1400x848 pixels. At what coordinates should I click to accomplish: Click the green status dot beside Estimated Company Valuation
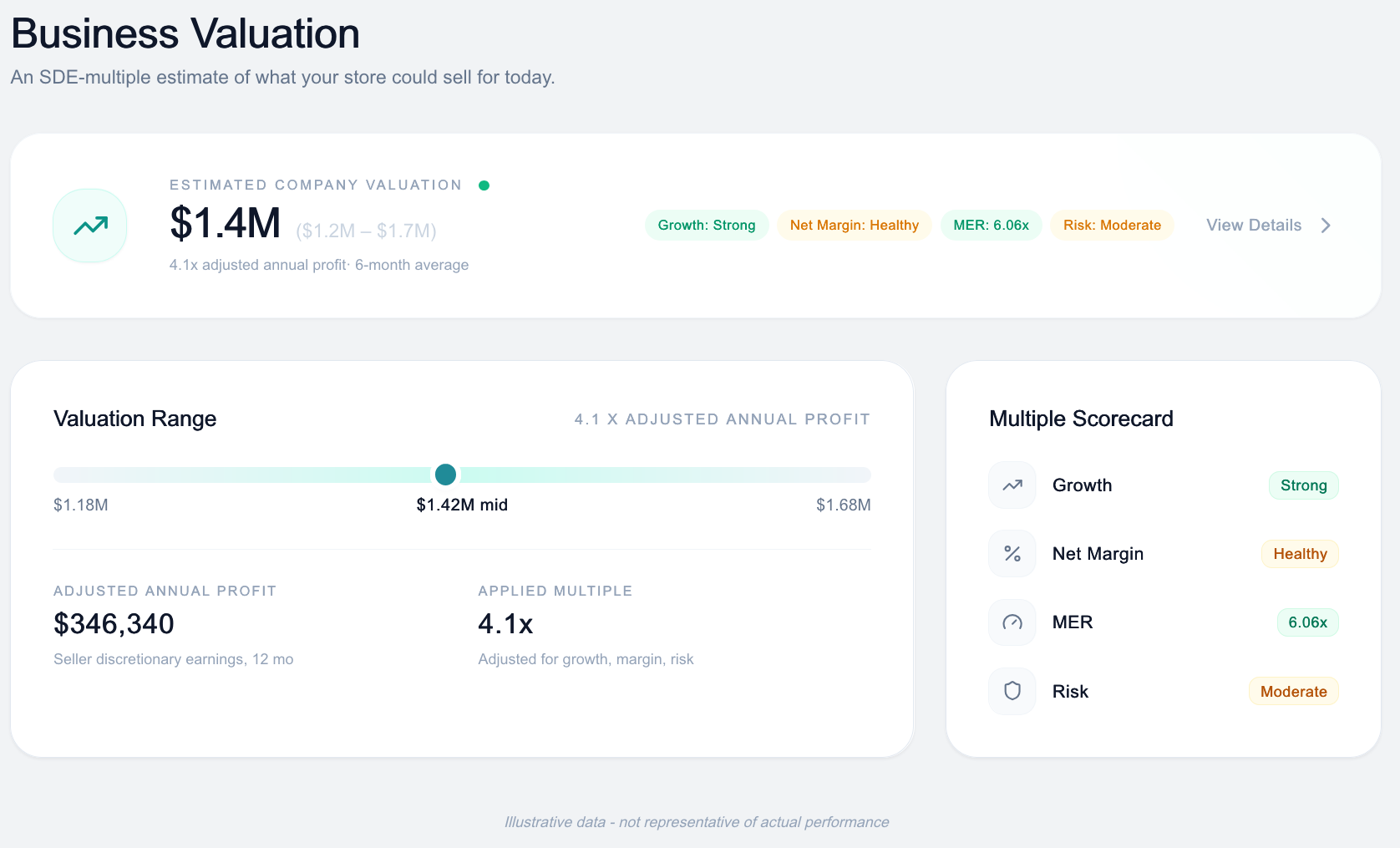(484, 185)
